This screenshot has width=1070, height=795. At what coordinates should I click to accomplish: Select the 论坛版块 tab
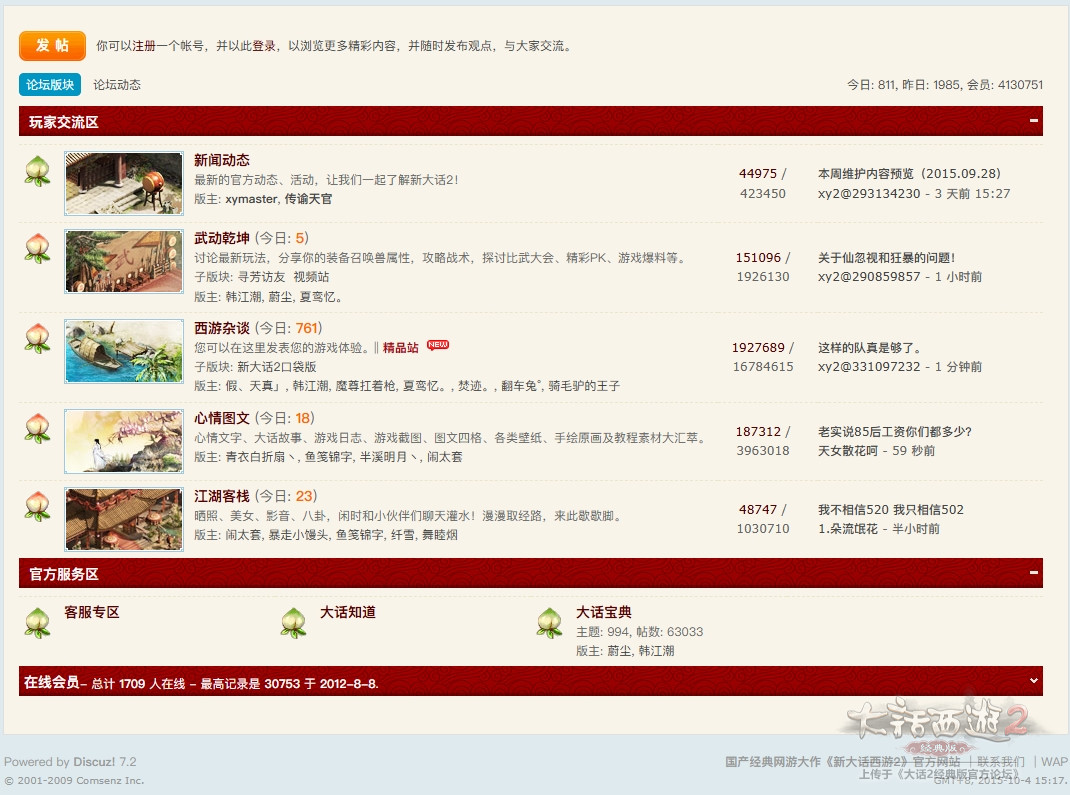50,85
